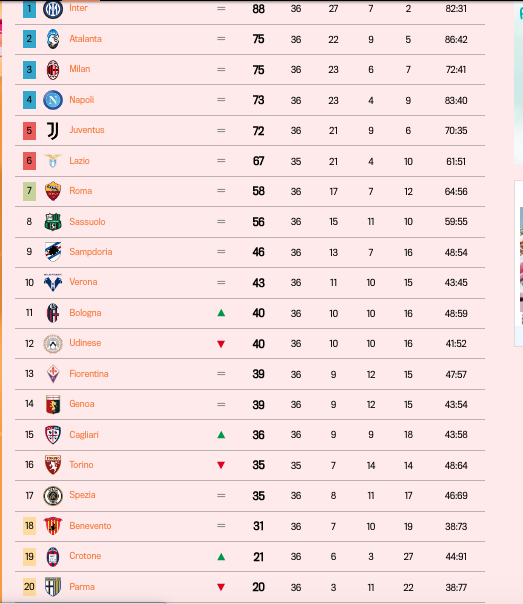The height and width of the screenshot is (604, 523).
Task: Open the Milan team logo
Action: pos(53,70)
